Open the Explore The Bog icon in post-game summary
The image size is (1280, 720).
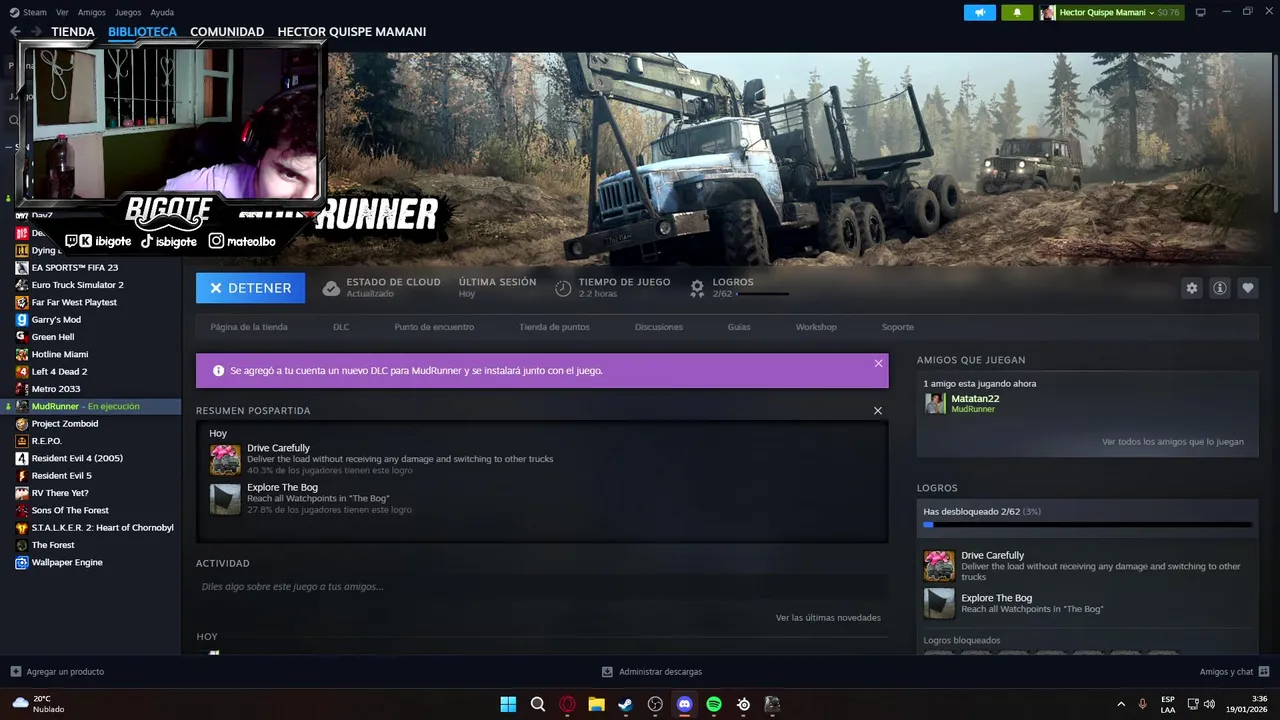pos(225,499)
